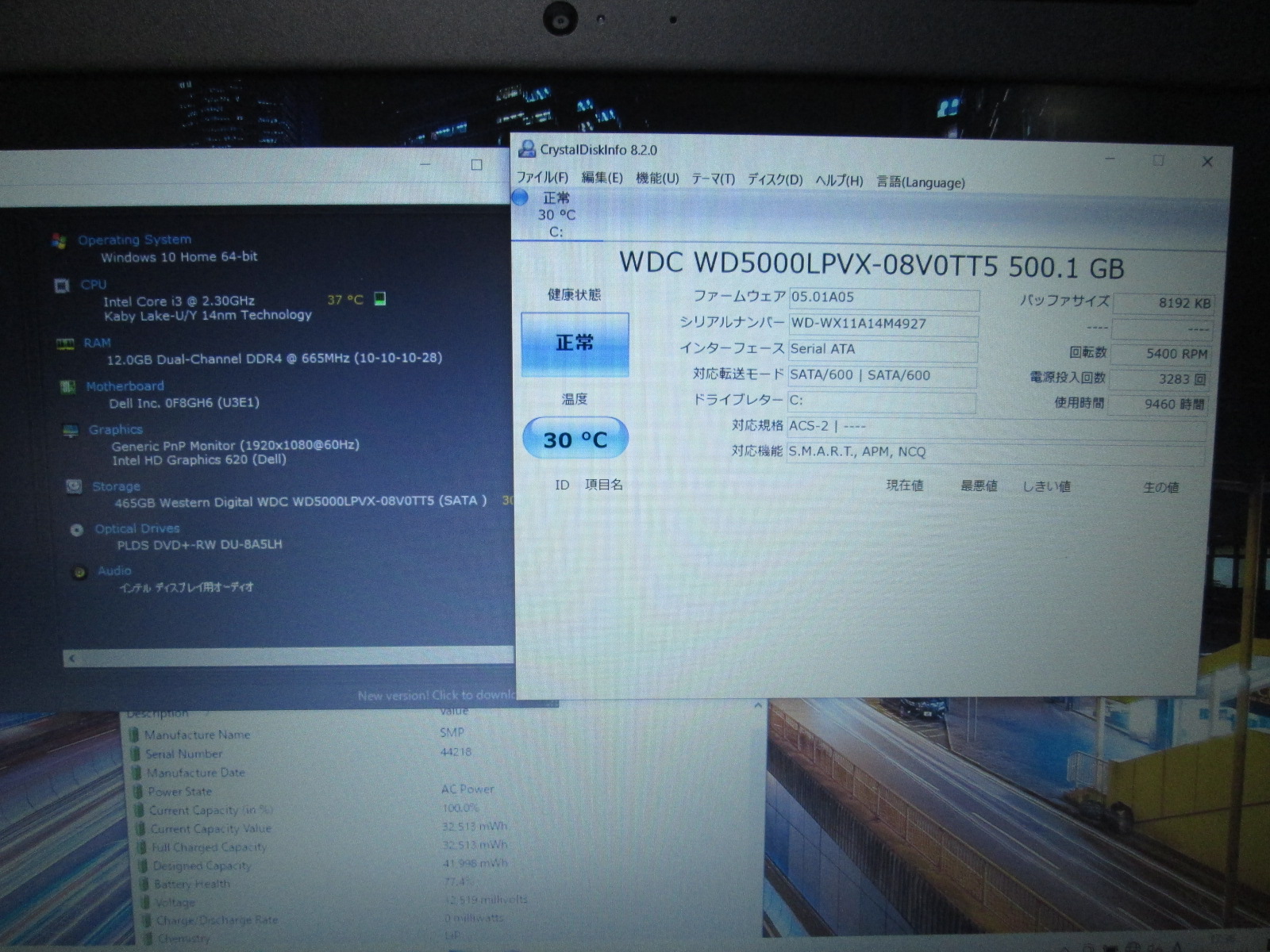Click the 正常 health status button
Viewport: 1270px width, 952px height.
click(x=575, y=344)
